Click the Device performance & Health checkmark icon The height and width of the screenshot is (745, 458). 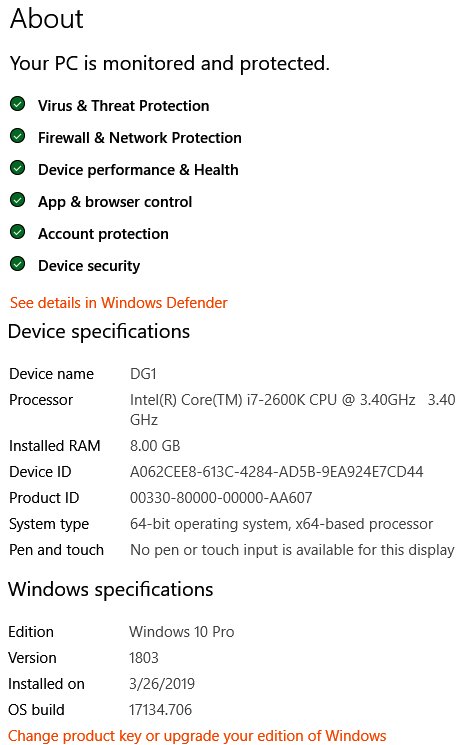pos(18,168)
